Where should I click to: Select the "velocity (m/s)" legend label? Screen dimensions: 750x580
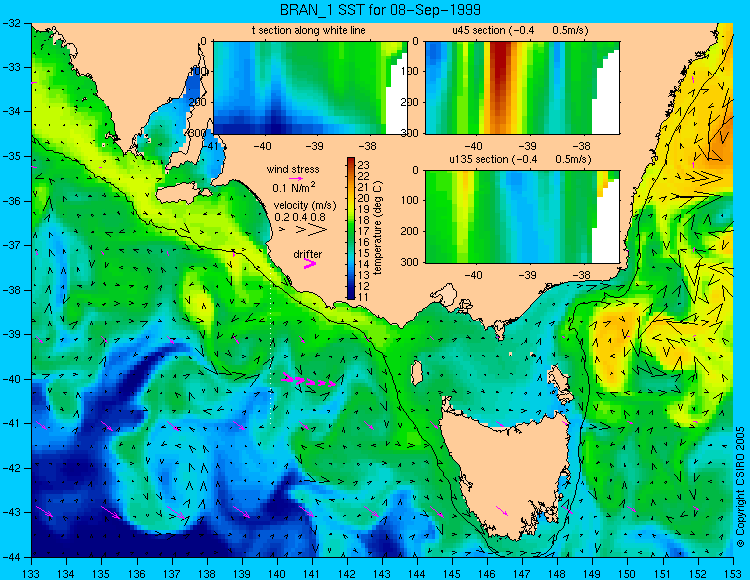pos(305,205)
